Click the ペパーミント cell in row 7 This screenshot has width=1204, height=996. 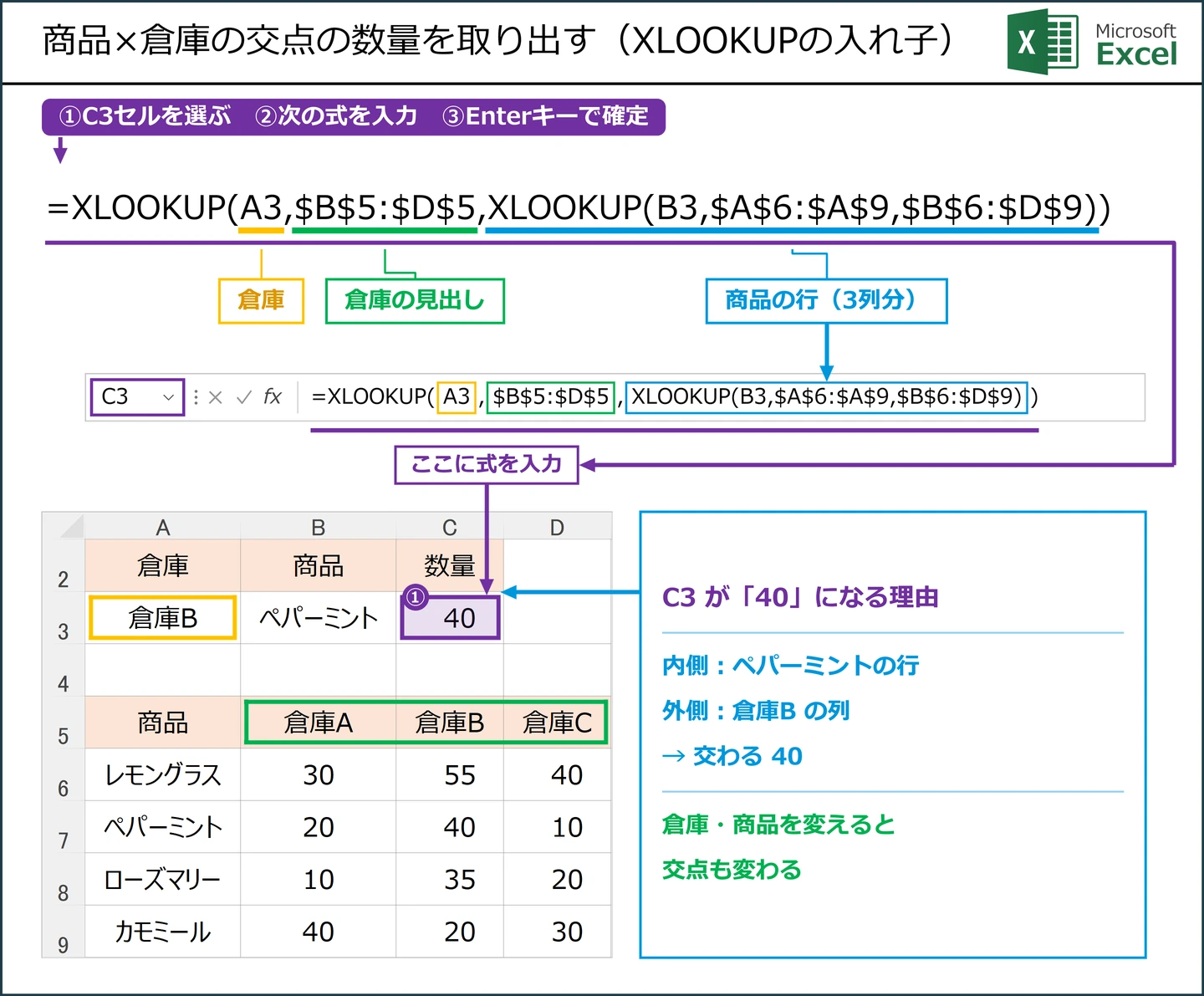(x=162, y=827)
